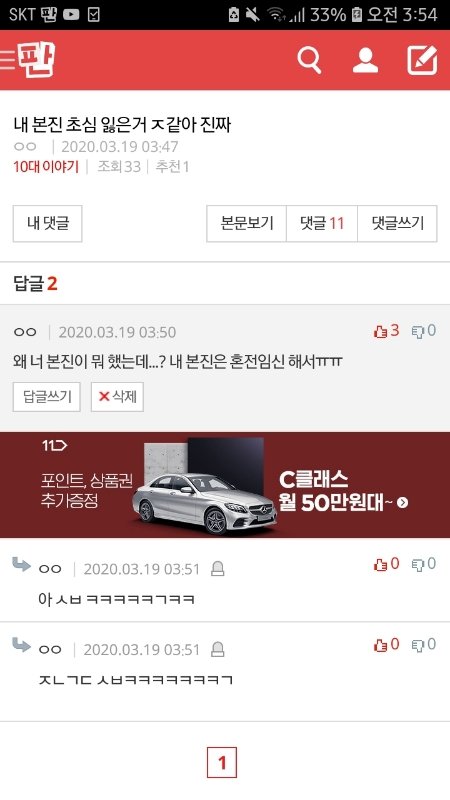450x800 pixels.
Task: Open 내 댓글 button
Action: pyautogui.click(x=47, y=223)
